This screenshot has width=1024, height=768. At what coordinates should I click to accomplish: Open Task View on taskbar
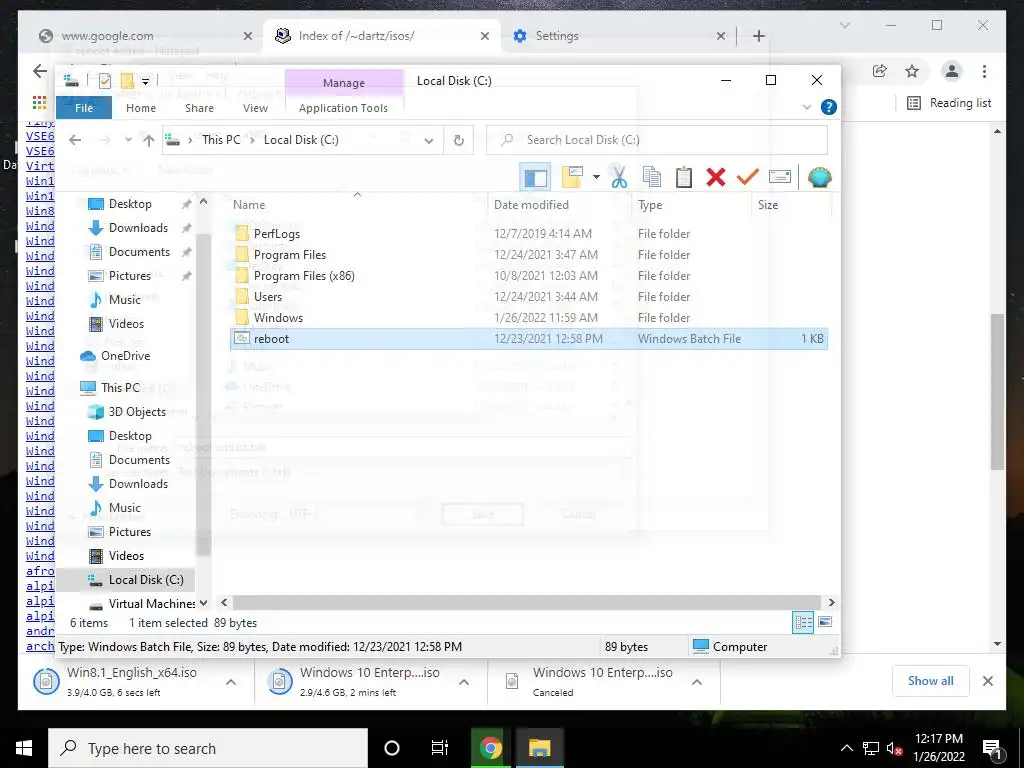click(x=440, y=748)
